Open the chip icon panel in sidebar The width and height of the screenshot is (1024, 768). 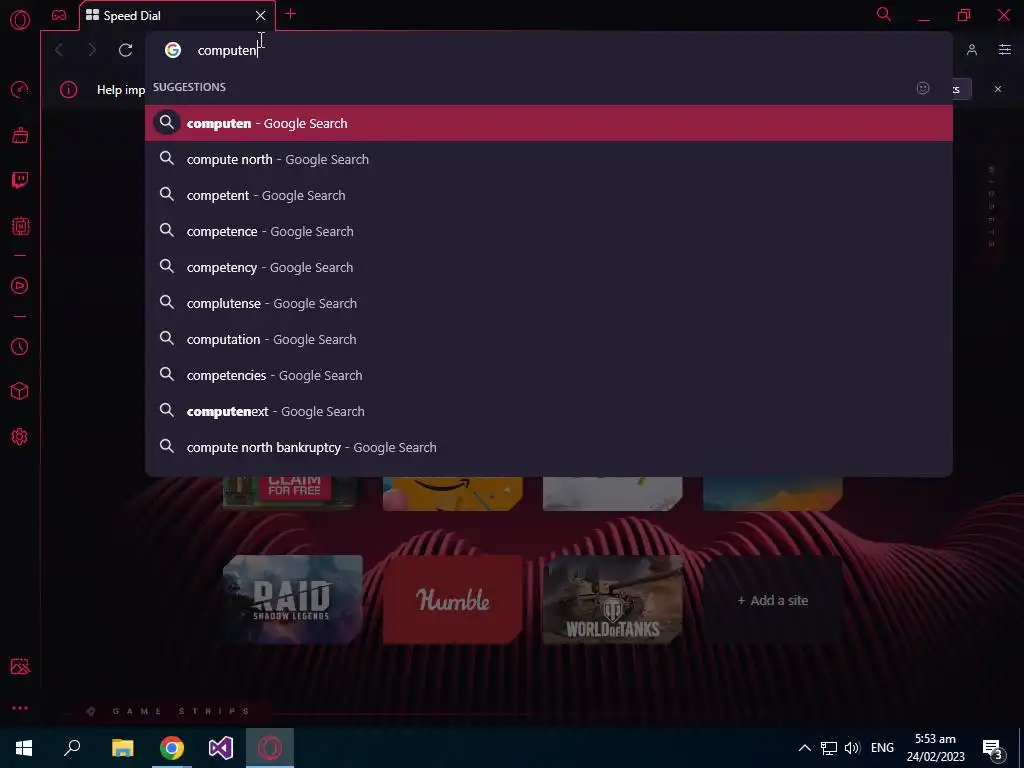click(x=20, y=227)
